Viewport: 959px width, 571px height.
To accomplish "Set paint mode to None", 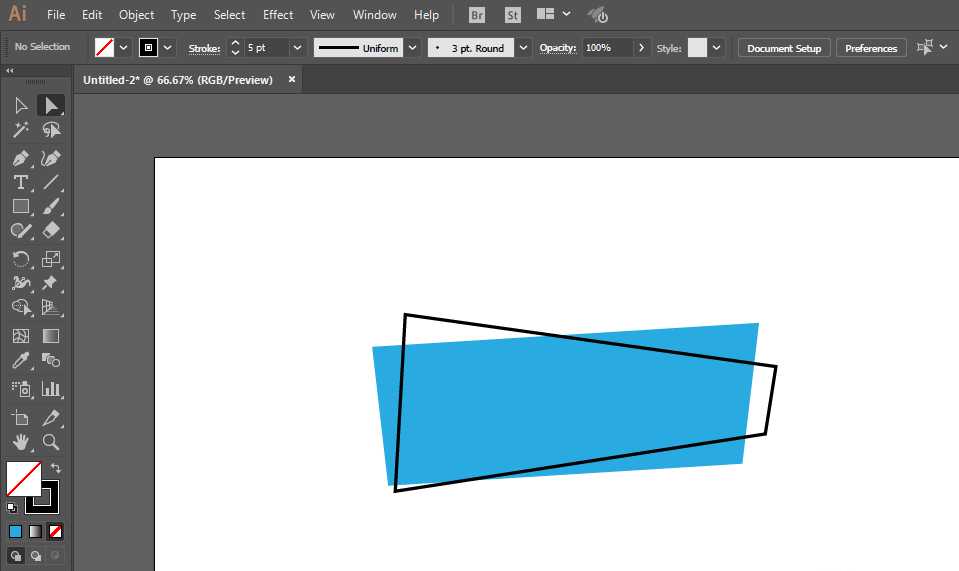I will click(x=56, y=531).
